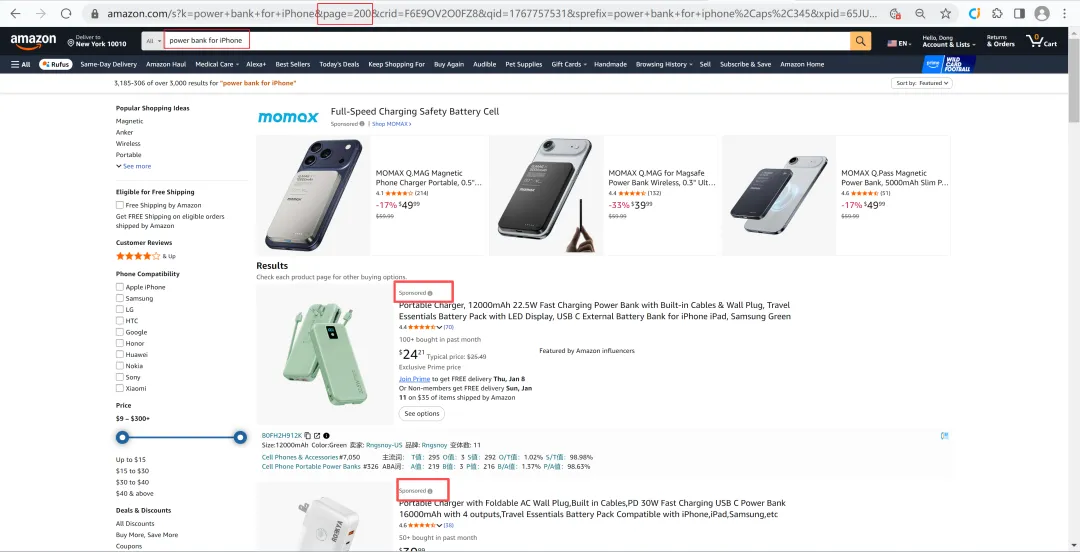Check the Free Shipping by Amazon box
The width and height of the screenshot is (1080, 552).
point(120,205)
